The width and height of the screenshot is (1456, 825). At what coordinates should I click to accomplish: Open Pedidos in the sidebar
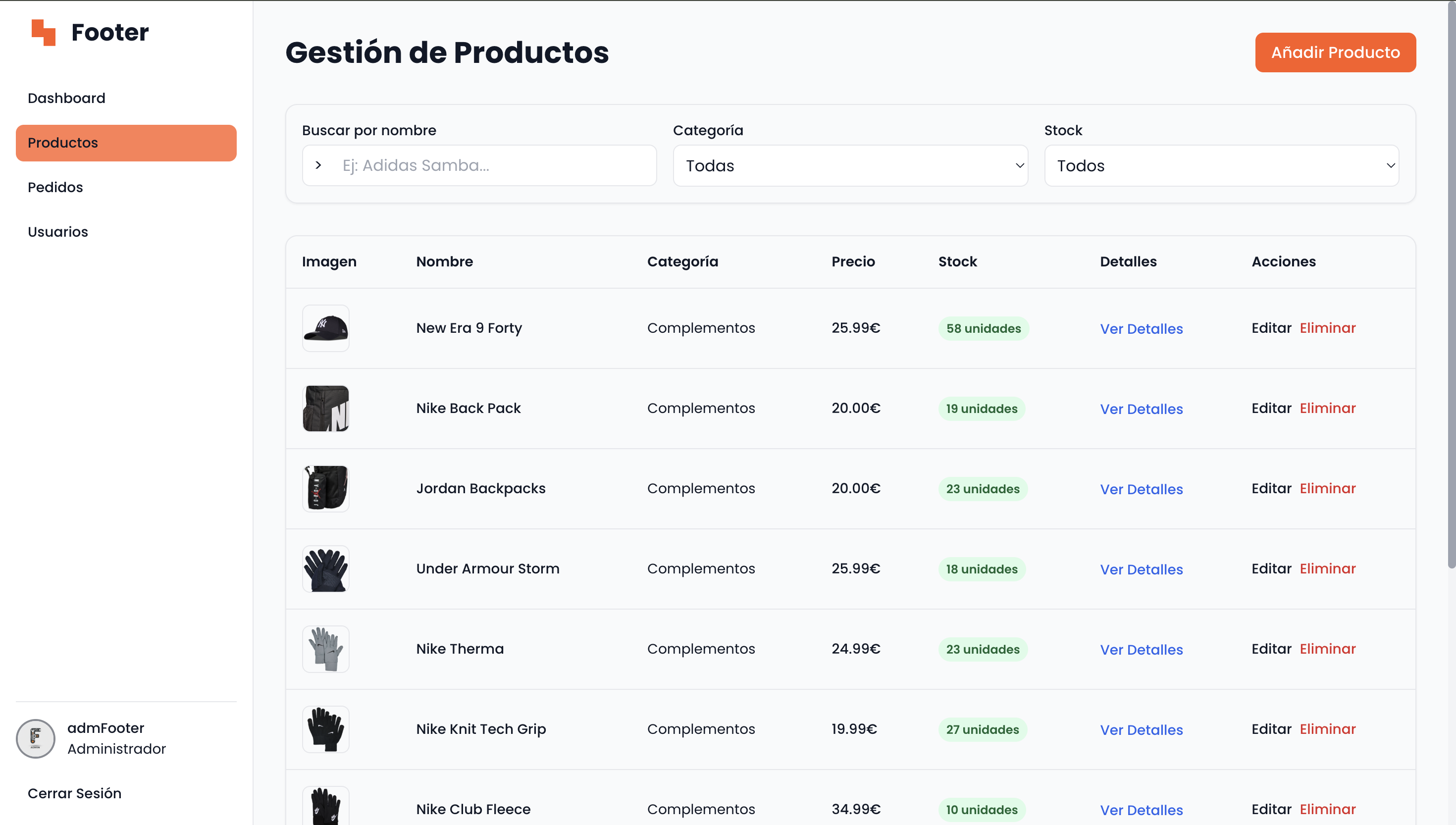[126, 187]
